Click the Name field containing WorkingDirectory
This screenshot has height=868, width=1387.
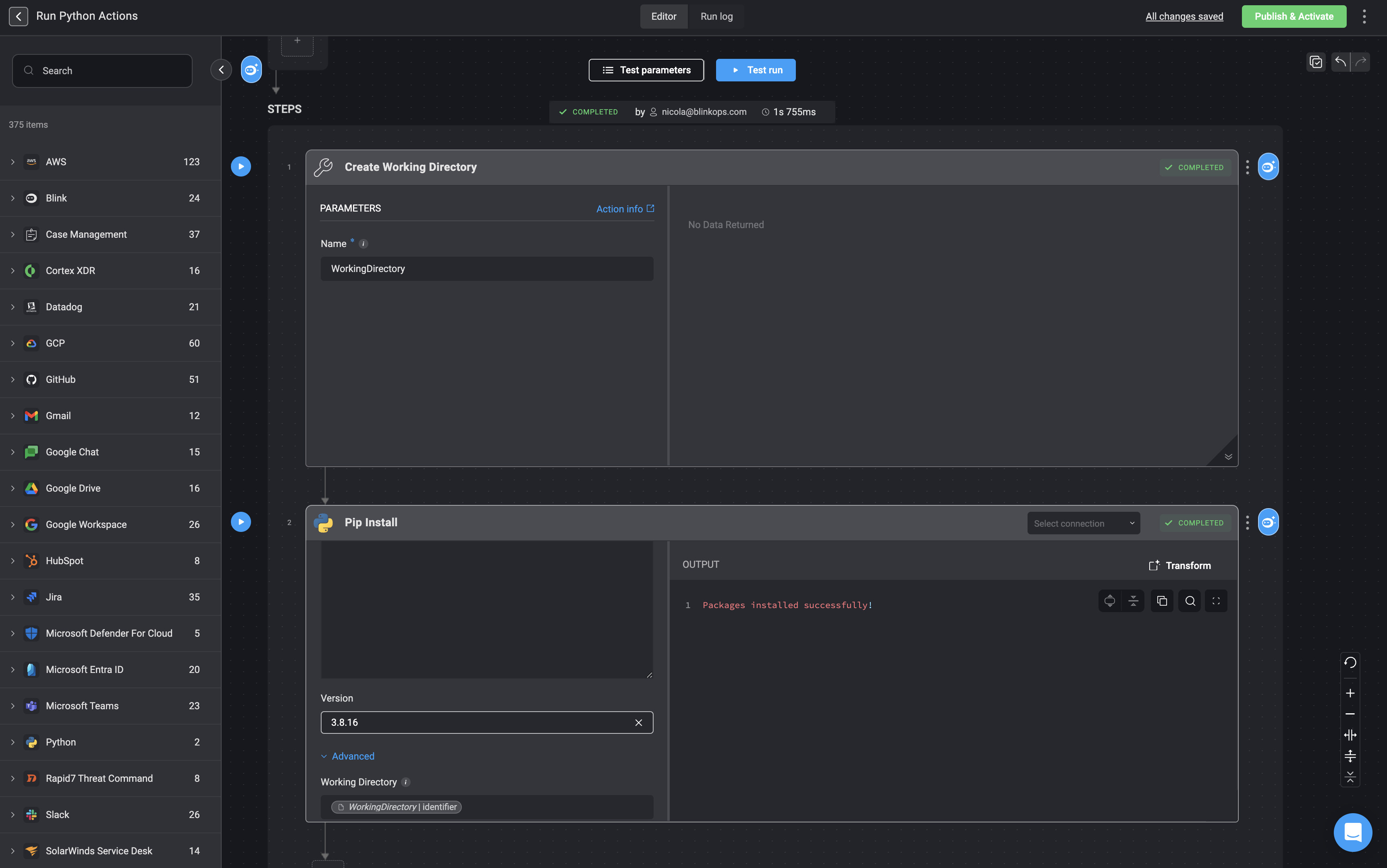487,269
